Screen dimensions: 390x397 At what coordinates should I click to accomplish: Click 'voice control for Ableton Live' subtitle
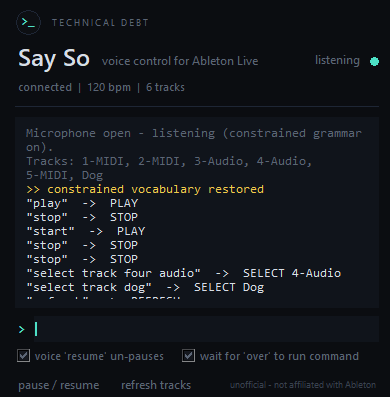point(180,61)
